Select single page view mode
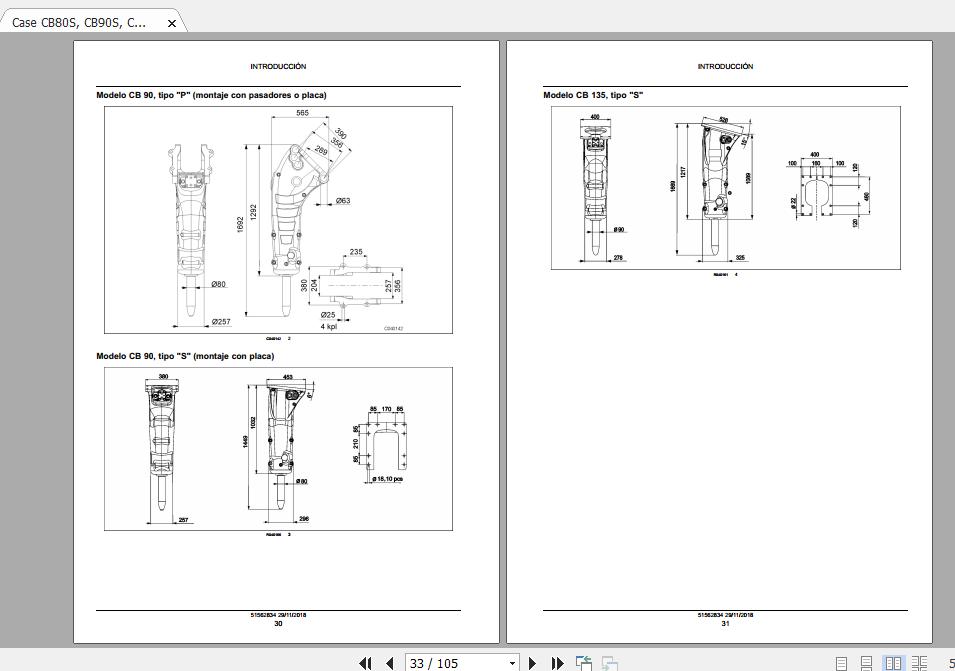The height and width of the screenshot is (671, 955). [842, 662]
